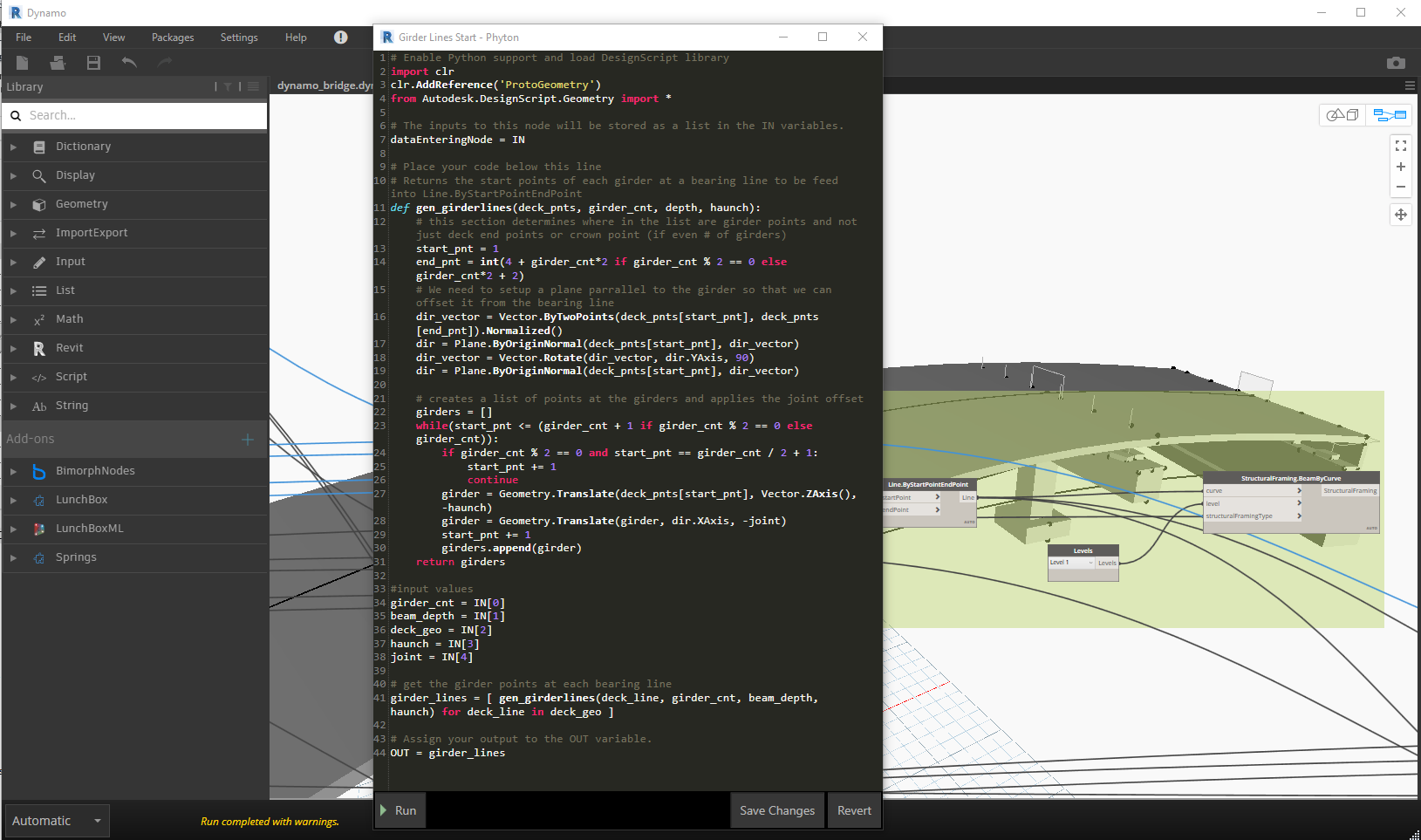
Task: Click the level input port on BeamByCurve
Action: (x=1253, y=503)
